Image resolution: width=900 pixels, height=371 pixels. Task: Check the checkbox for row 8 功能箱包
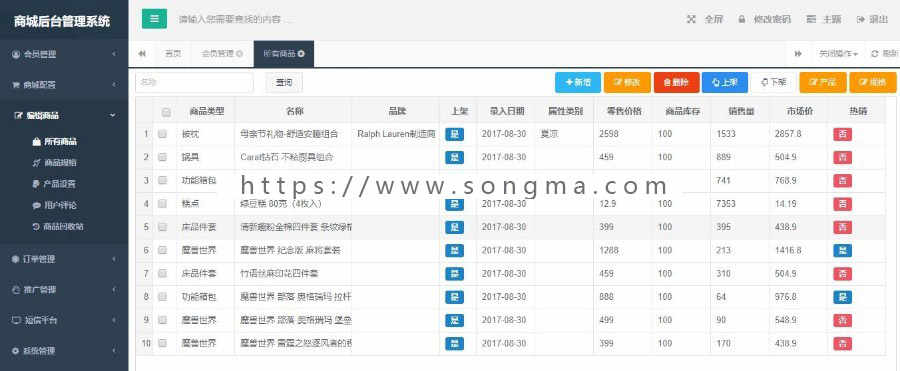point(162,296)
